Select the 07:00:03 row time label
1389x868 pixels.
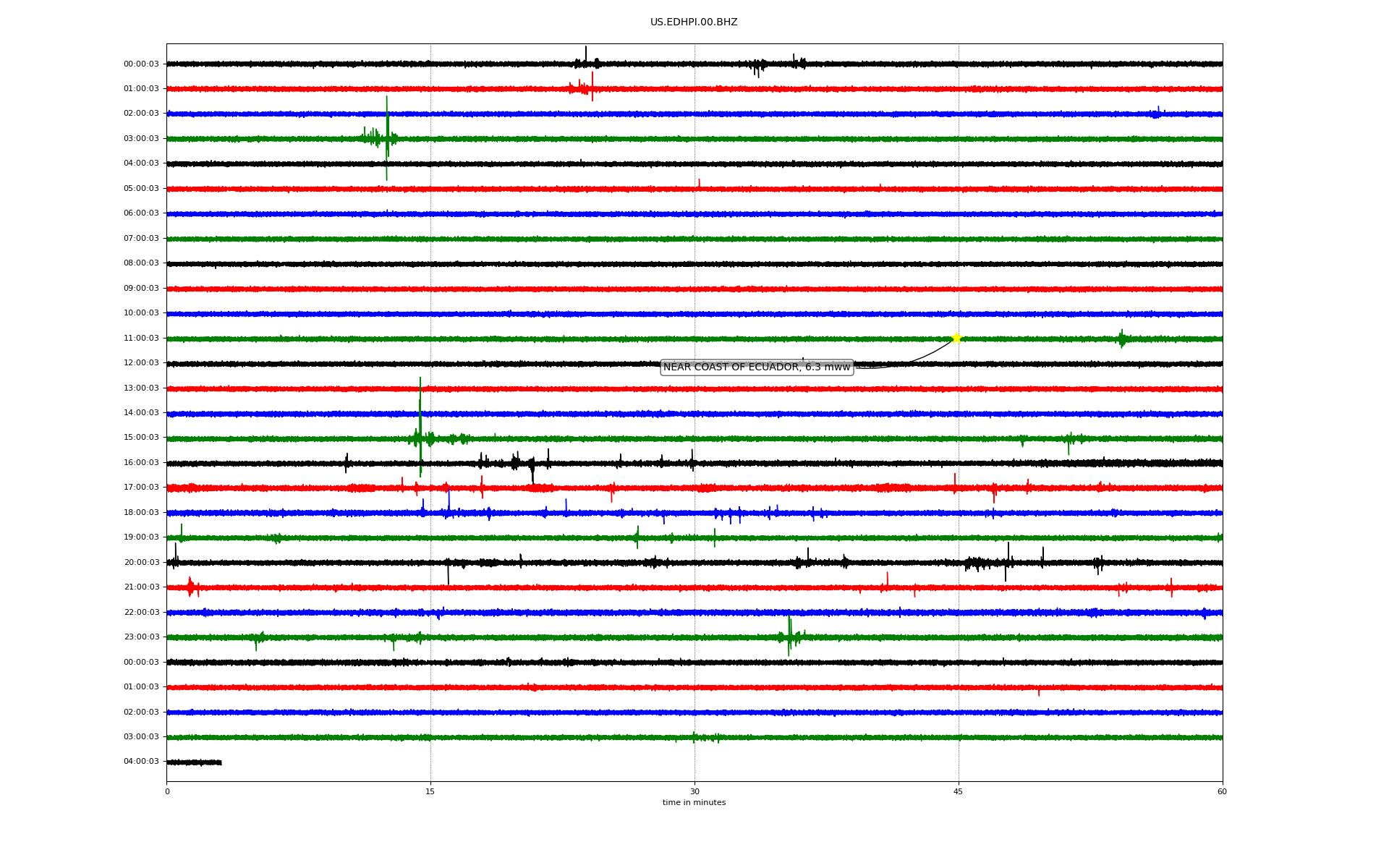click(141, 239)
